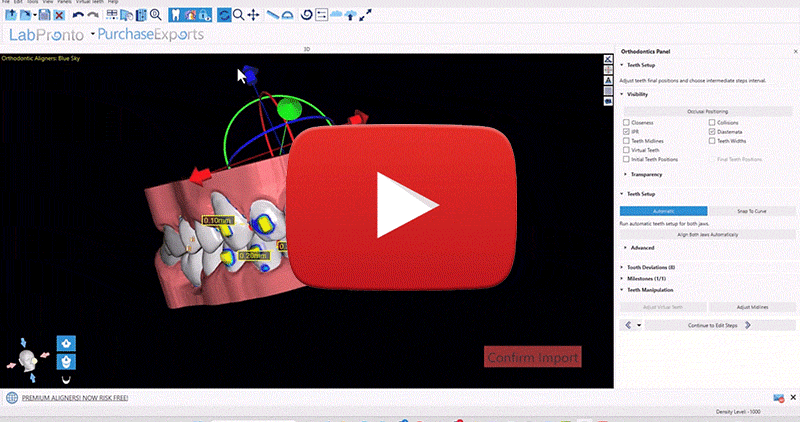Enable the Teeth Midlines checkbox
Screen dimensions: 800x422
coord(626,141)
